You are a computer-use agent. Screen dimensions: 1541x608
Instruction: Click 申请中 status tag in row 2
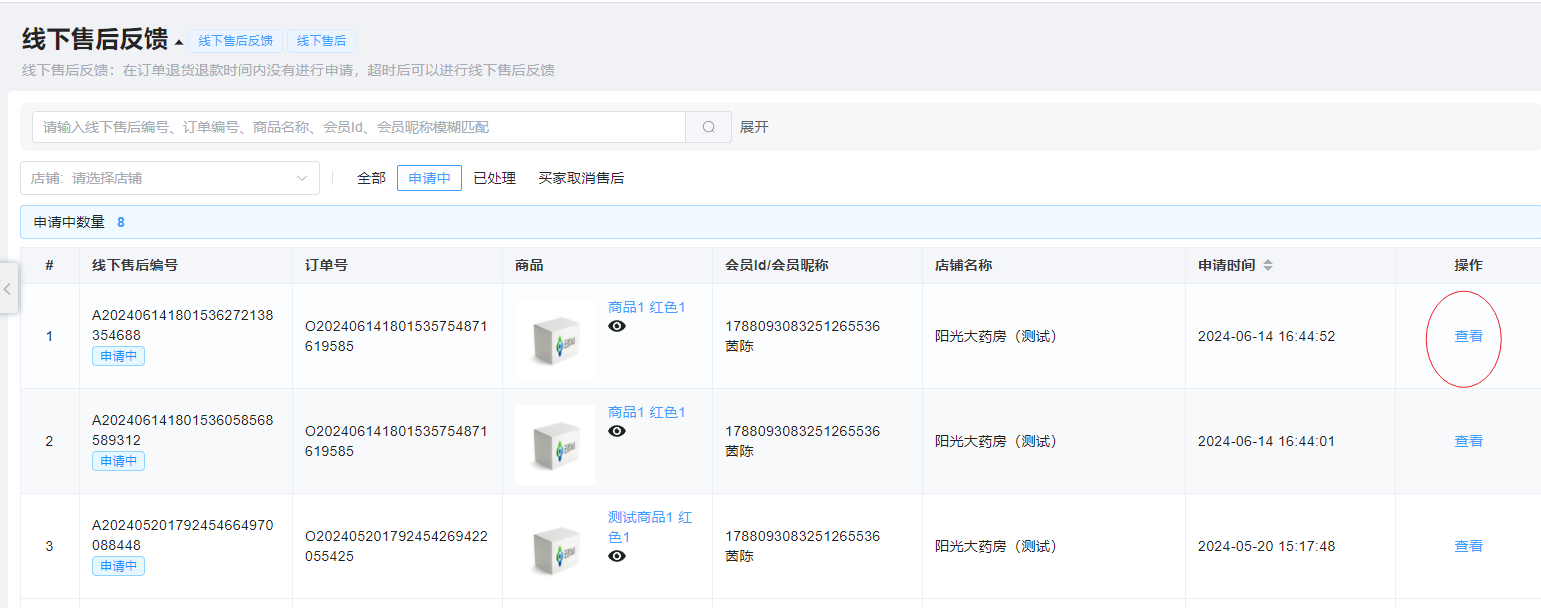tap(118, 461)
